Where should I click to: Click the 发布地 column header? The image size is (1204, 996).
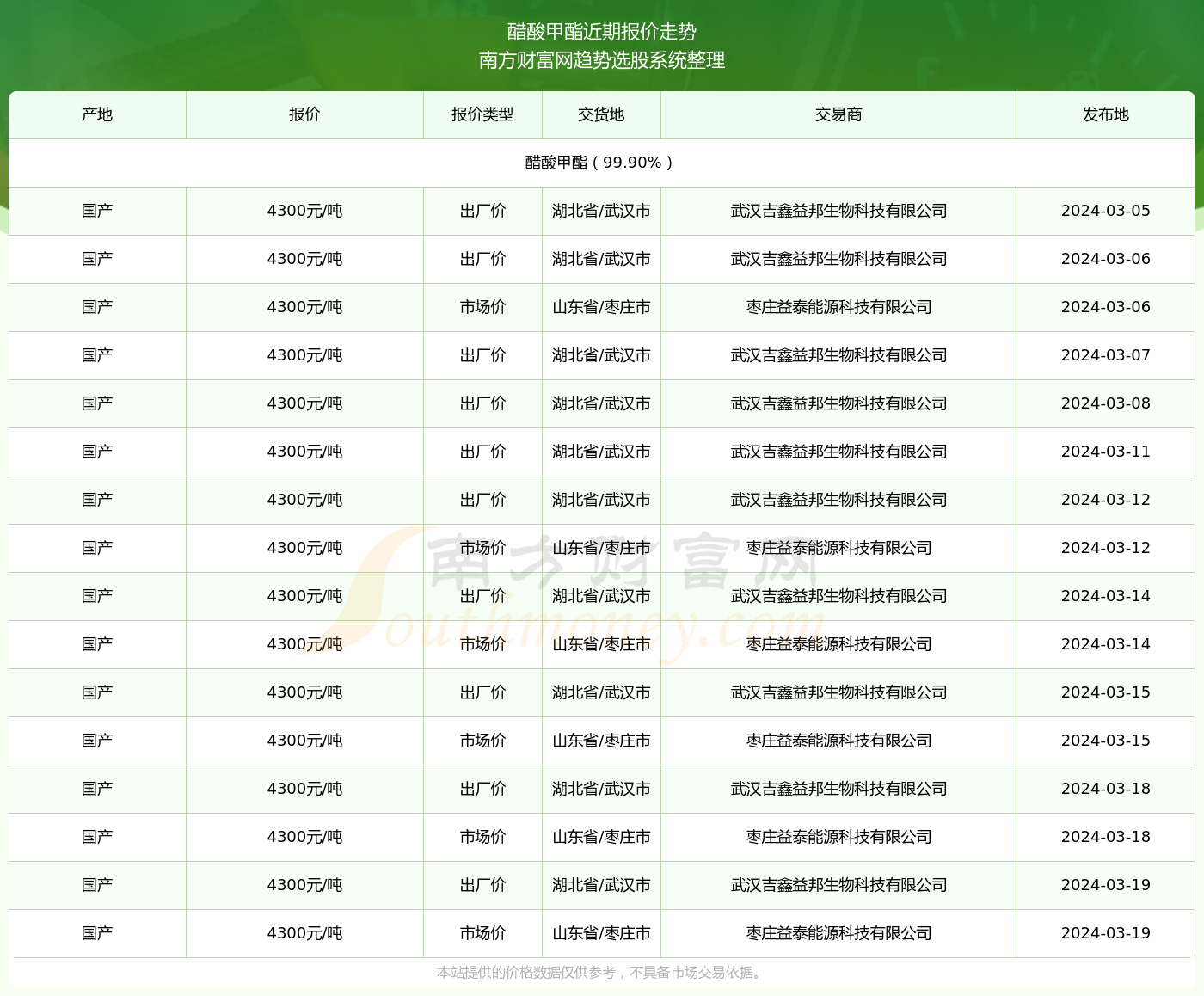1105,114
